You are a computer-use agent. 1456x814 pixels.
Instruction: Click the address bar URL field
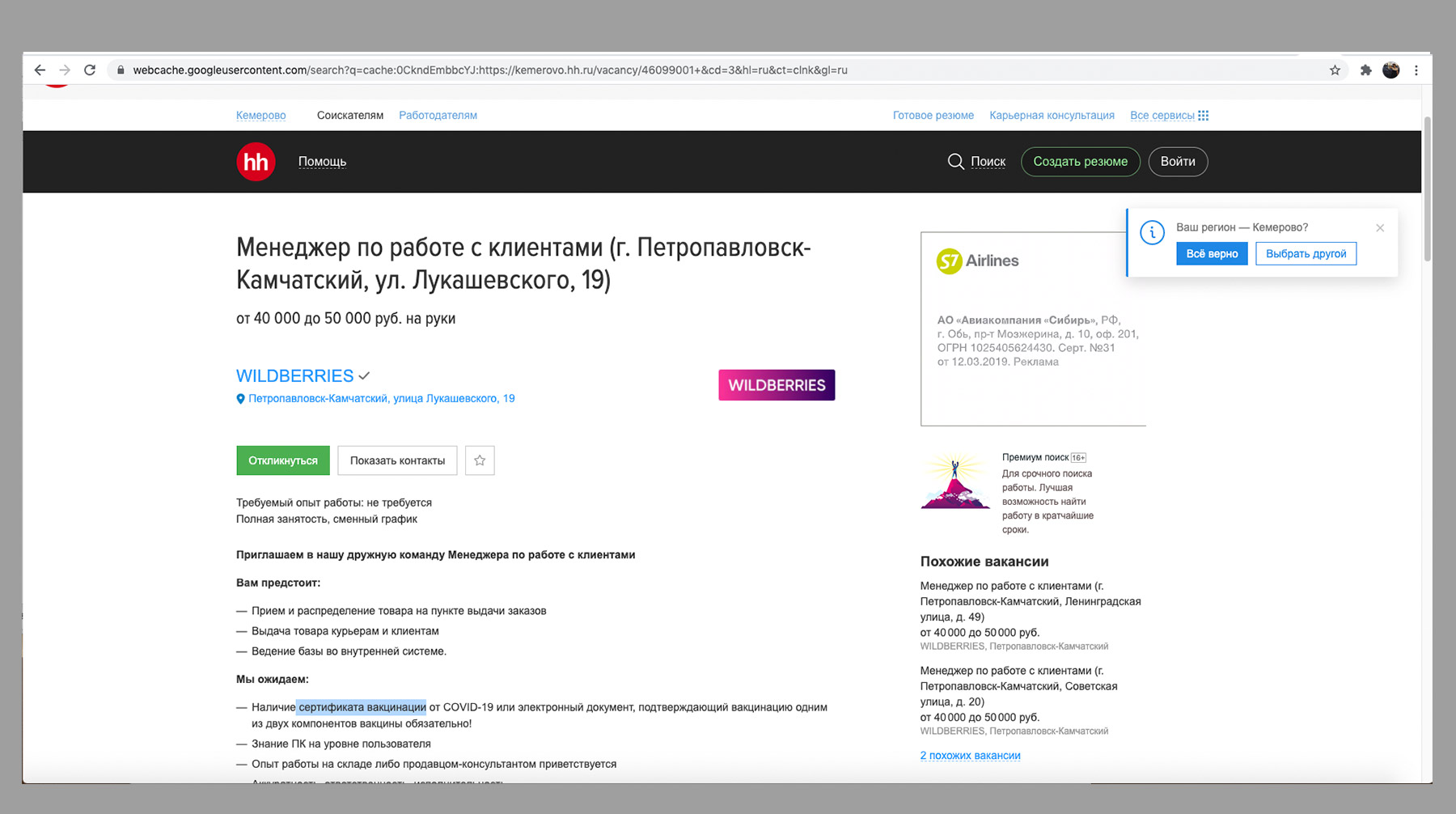728,70
